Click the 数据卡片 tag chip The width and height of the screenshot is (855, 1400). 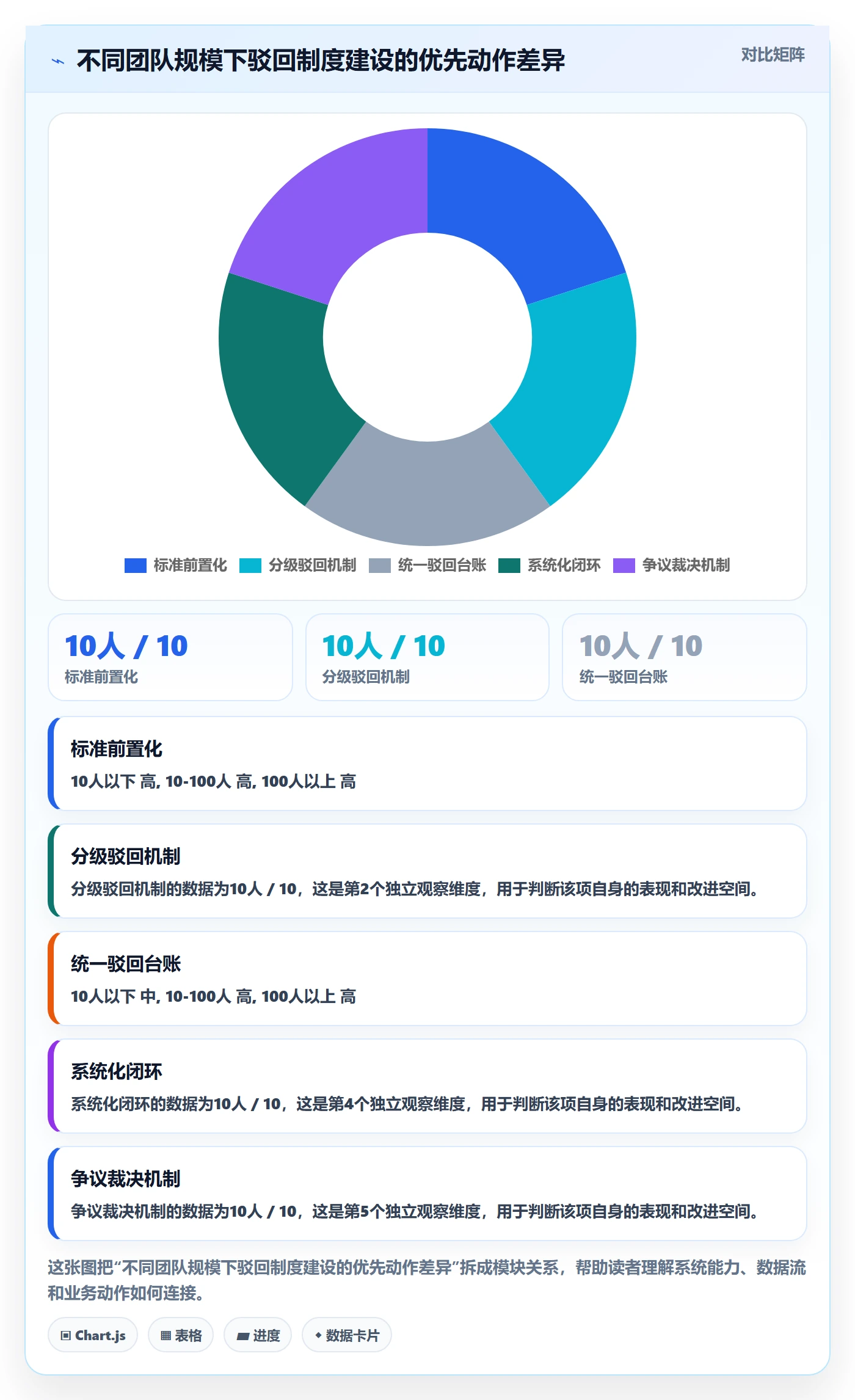click(x=347, y=1335)
